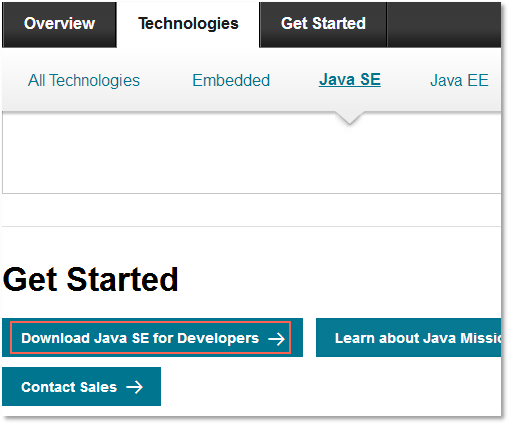The image size is (509, 424).
Task: Click the blank area right of Contact Sales
Action: coord(331,387)
